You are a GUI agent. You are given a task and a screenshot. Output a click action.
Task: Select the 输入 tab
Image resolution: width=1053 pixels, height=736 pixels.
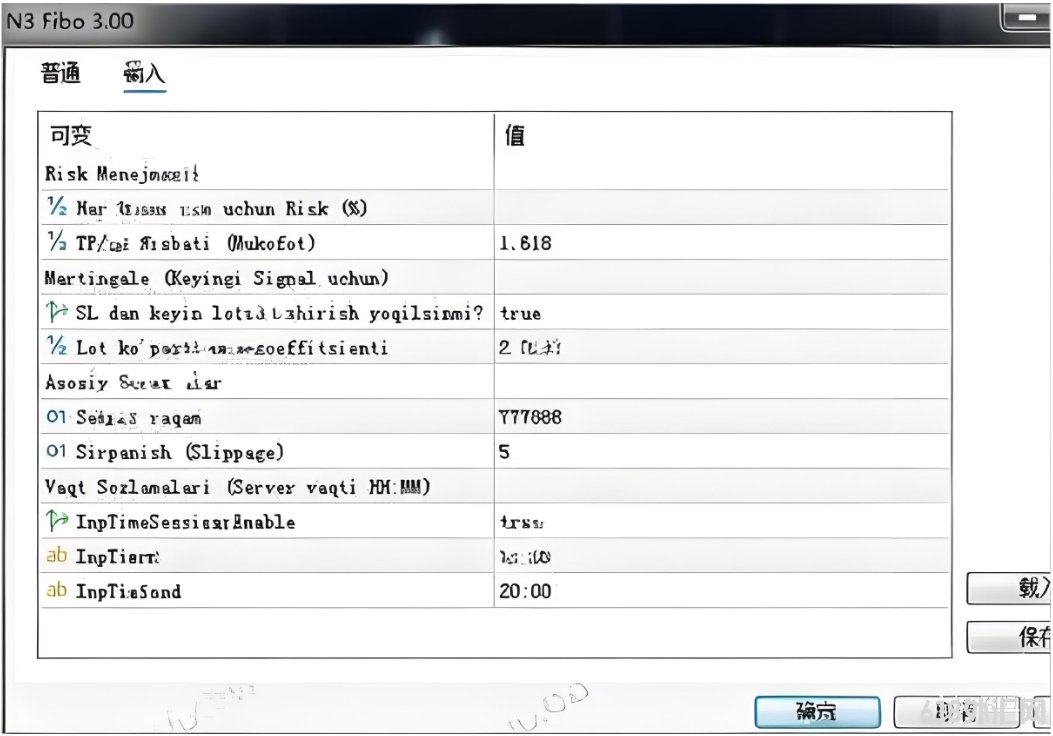click(x=144, y=73)
